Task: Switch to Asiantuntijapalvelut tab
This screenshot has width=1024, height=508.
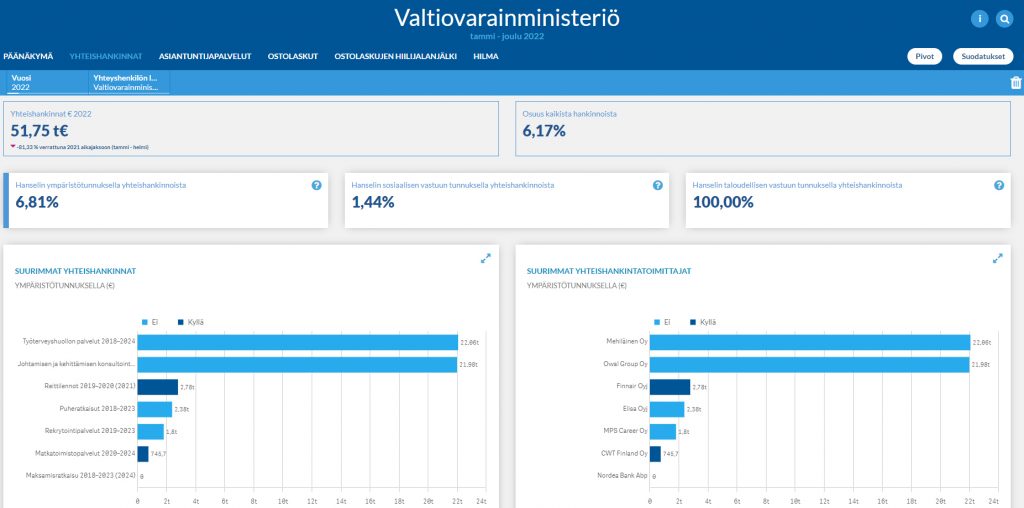Action: pos(204,56)
